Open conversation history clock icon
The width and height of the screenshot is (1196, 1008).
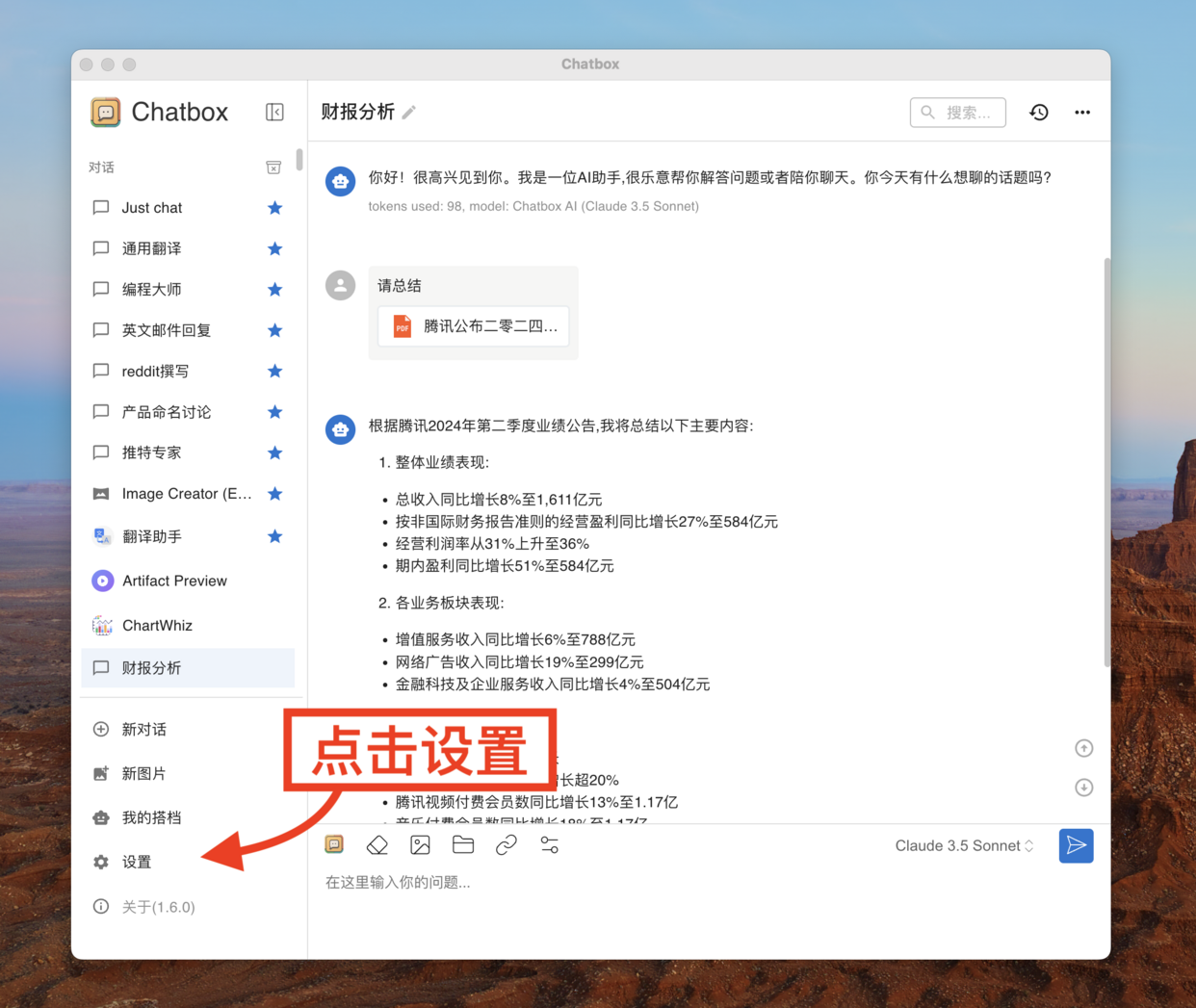click(1039, 113)
